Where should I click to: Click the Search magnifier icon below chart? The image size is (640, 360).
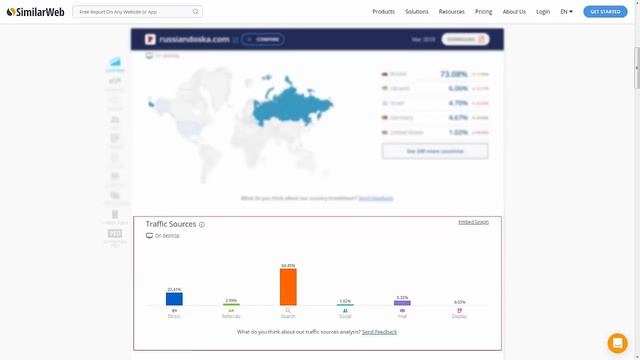pyautogui.click(x=288, y=311)
